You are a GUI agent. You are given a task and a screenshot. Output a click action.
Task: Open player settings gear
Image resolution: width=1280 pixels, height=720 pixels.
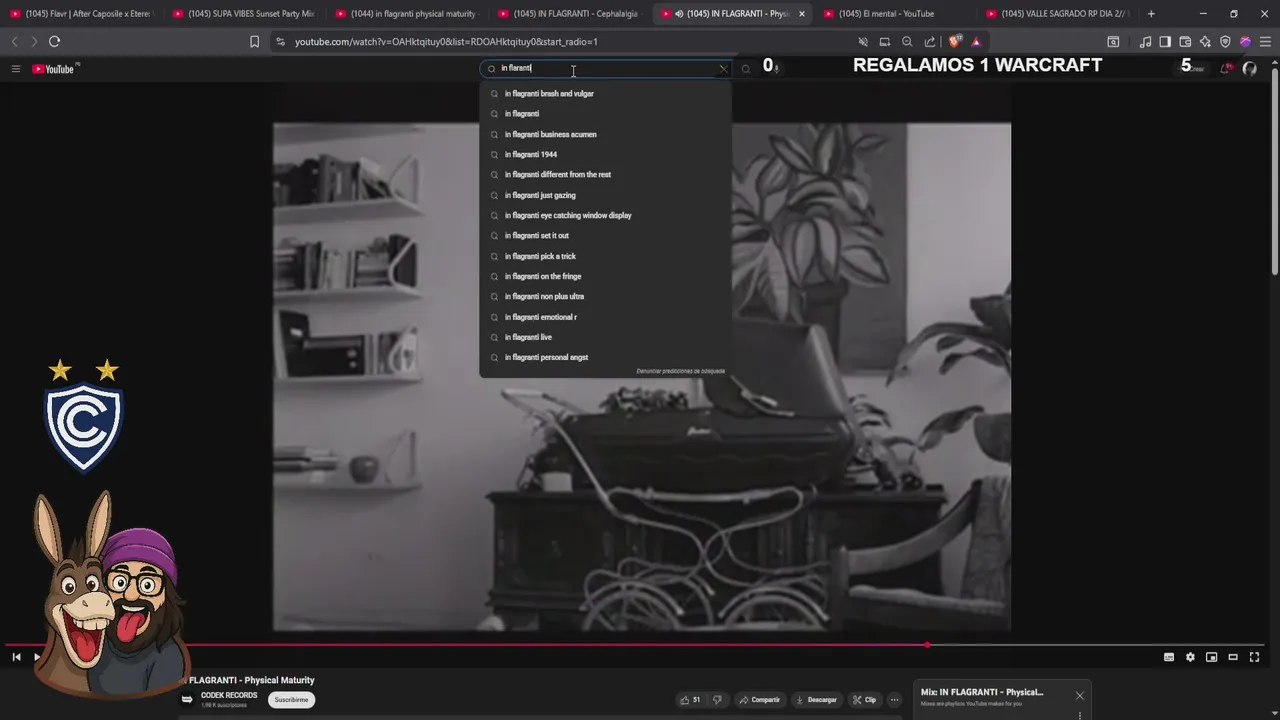pos(1190,657)
